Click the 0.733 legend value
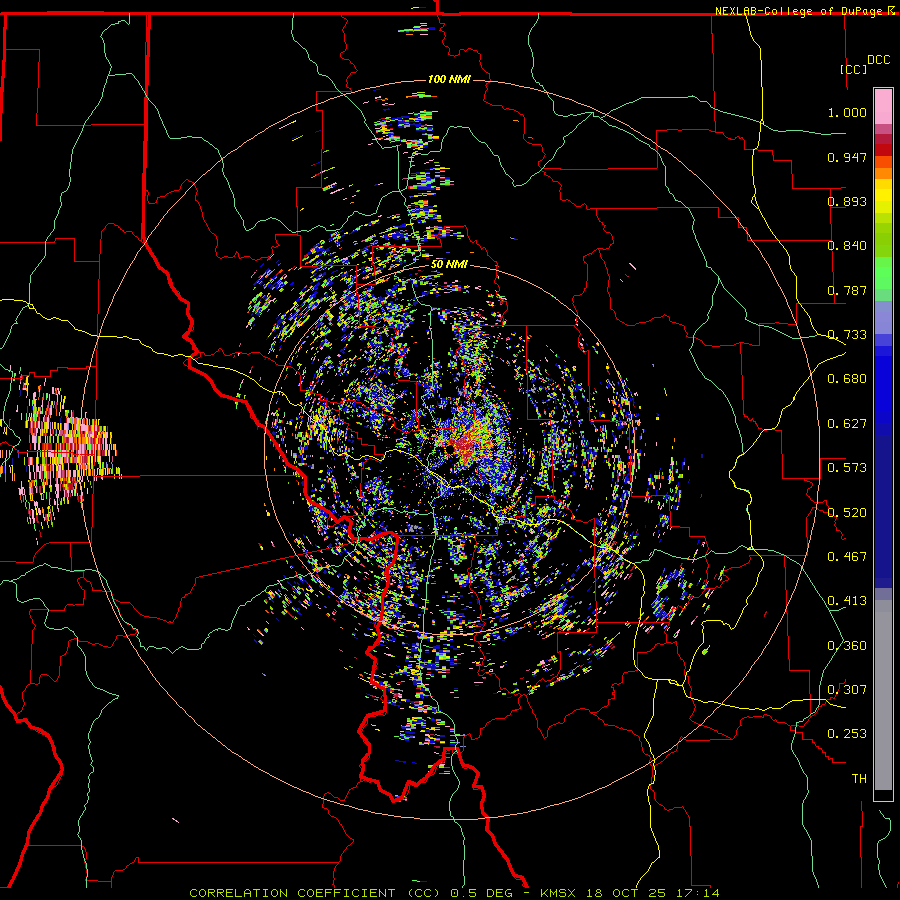The width and height of the screenshot is (900, 900). [x=847, y=335]
